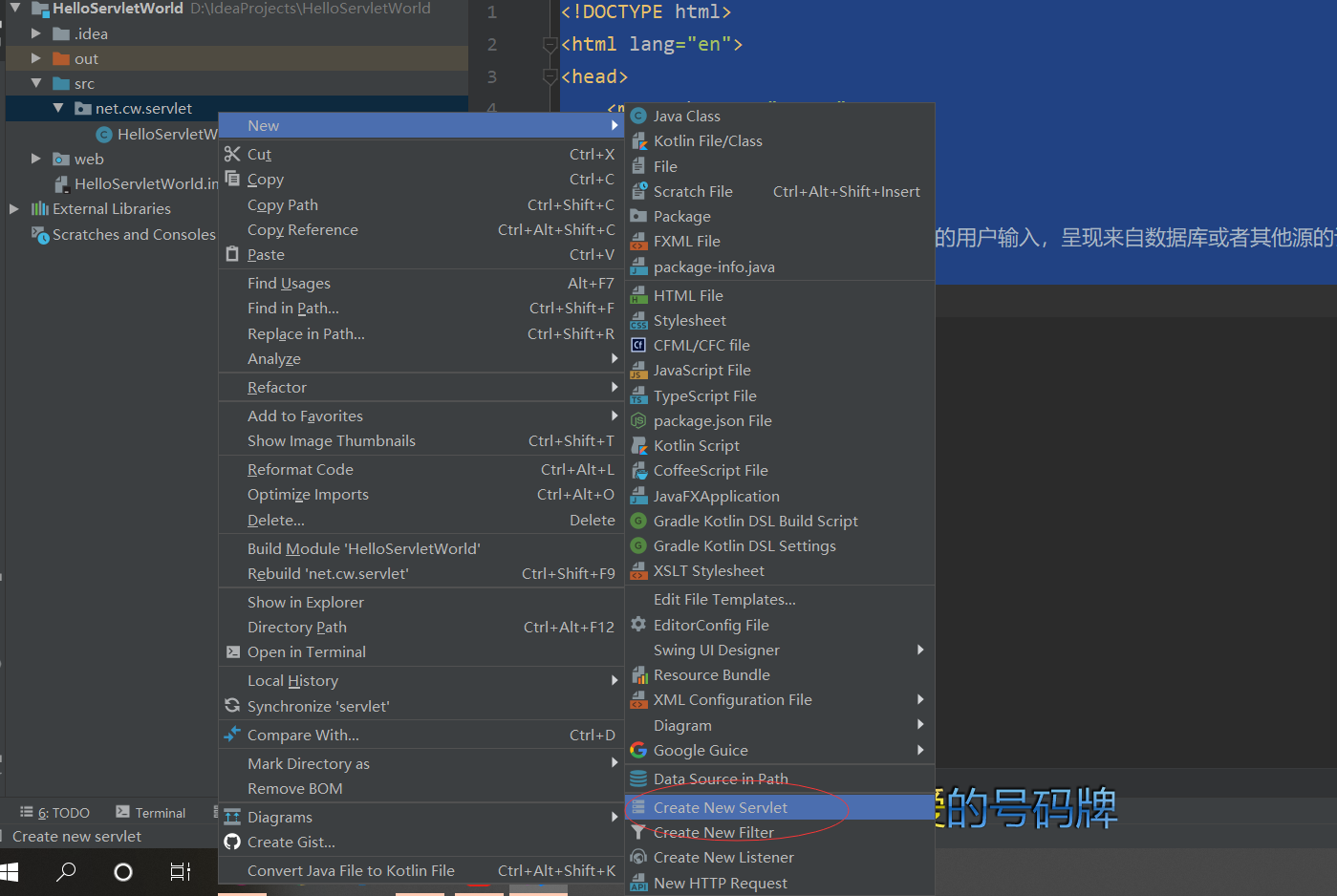Open the TODO tool window tab
Viewport: 1337px width, 896px height.
click(x=55, y=812)
